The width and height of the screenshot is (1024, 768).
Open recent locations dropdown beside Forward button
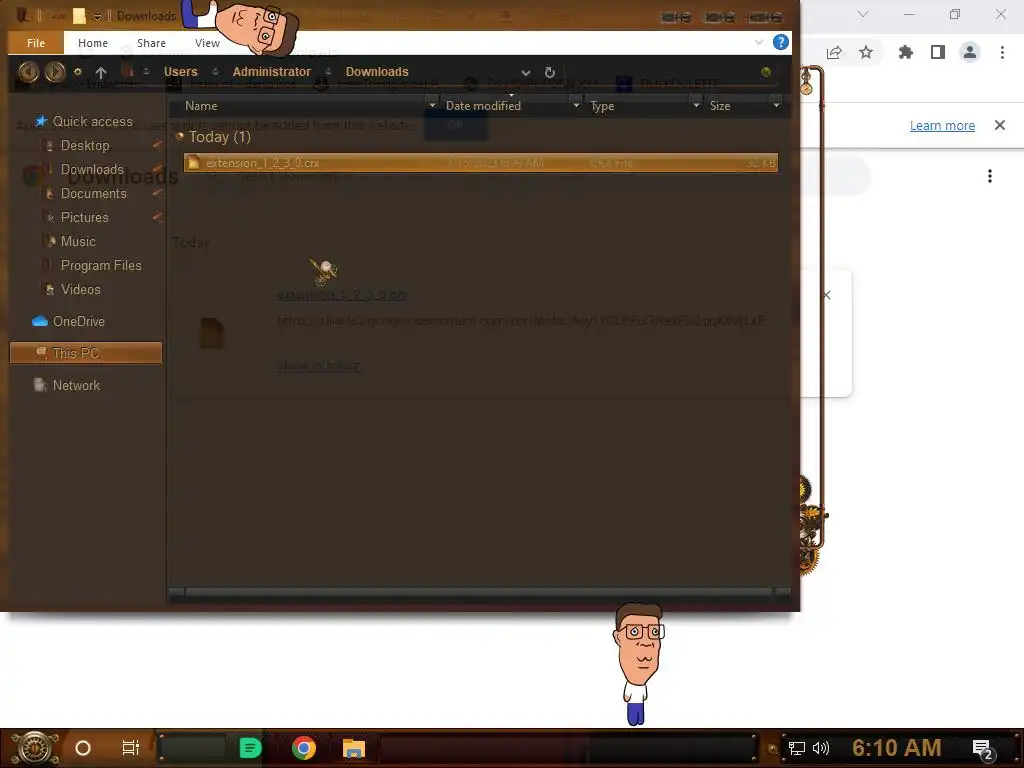78,71
